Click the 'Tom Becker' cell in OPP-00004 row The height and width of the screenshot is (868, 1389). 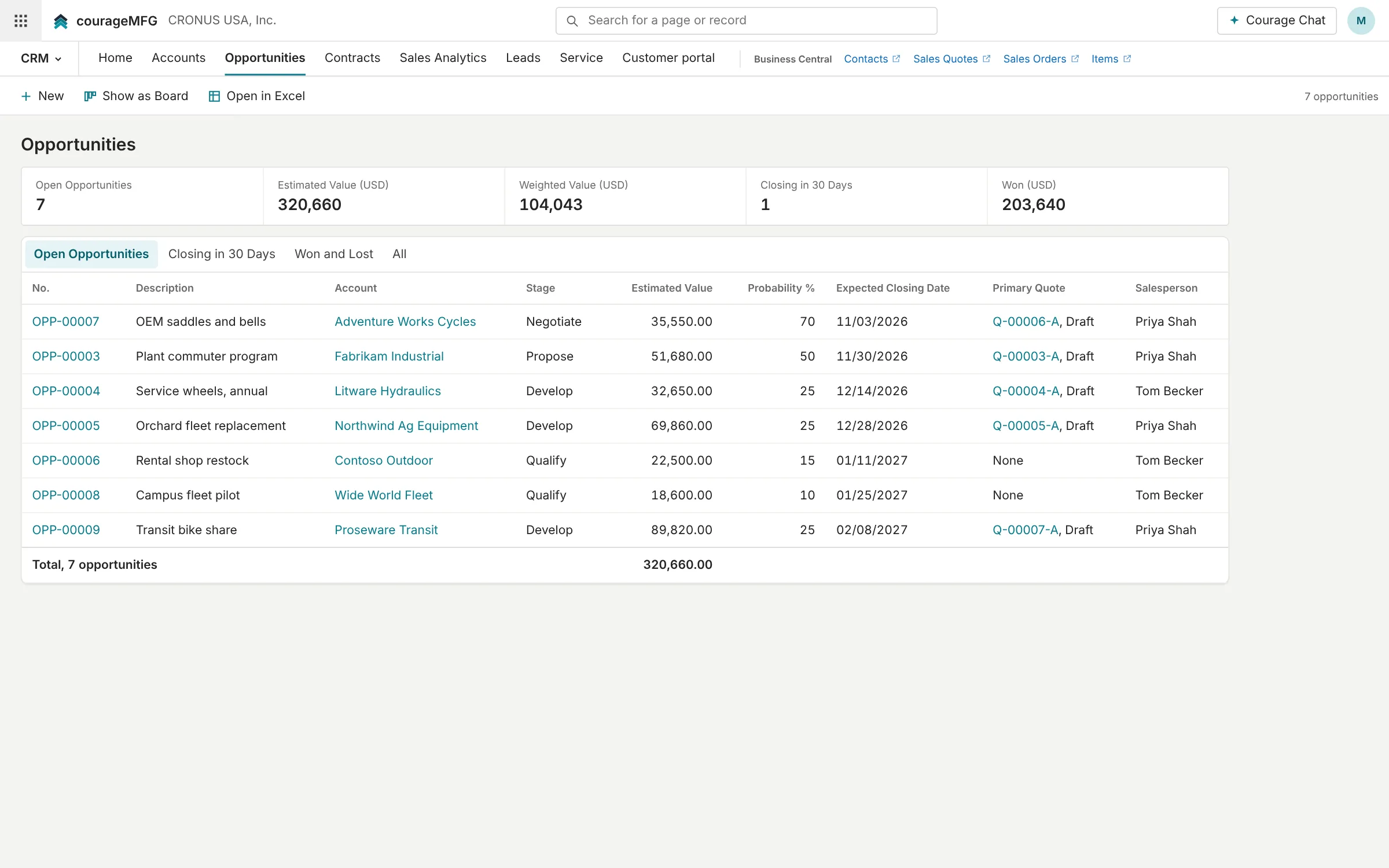(x=1169, y=391)
